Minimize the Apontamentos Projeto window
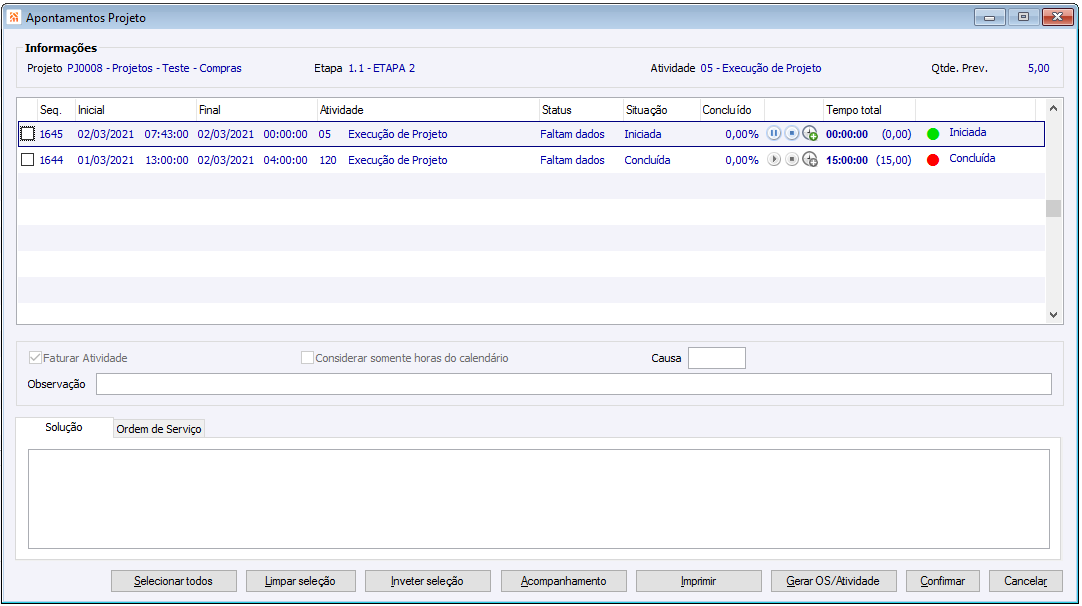The width and height of the screenshot is (1082, 606). 990,17
